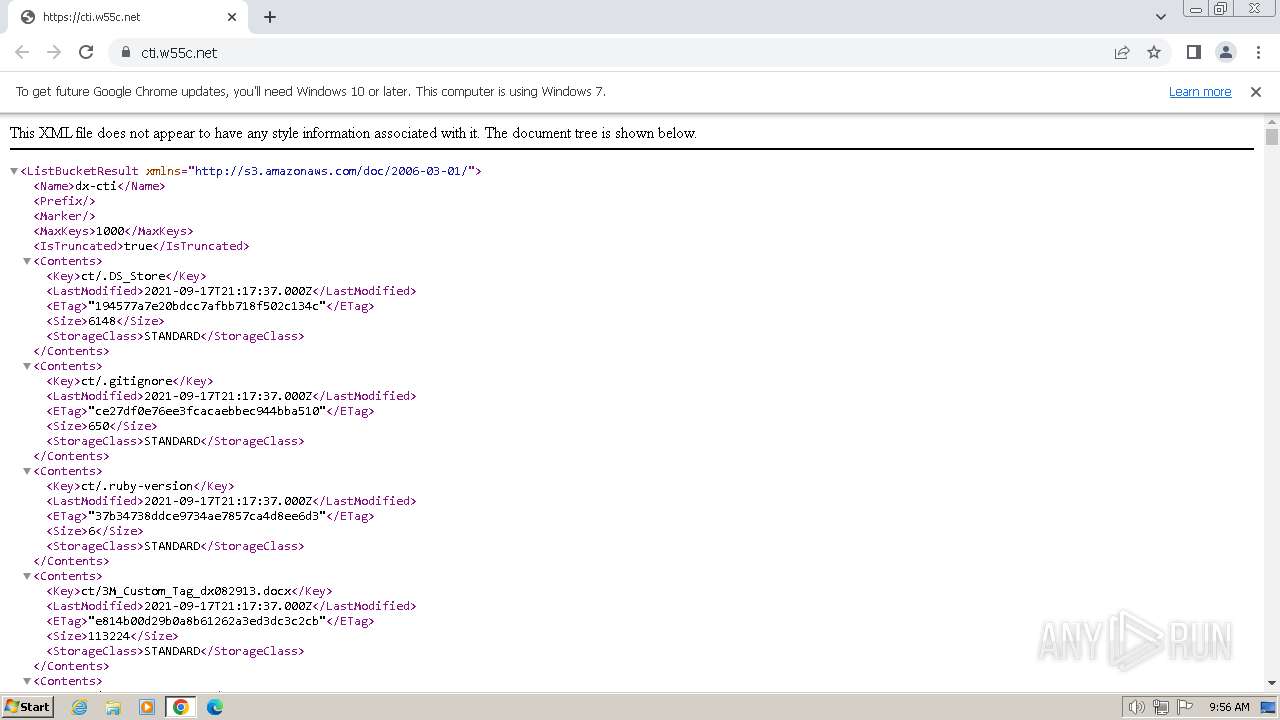This screenshot has width=1280, height=720.
Task: Click ETag value 194577a7e20bdcc7afbb718f502c134c
Action: click(x=207, y=306)
